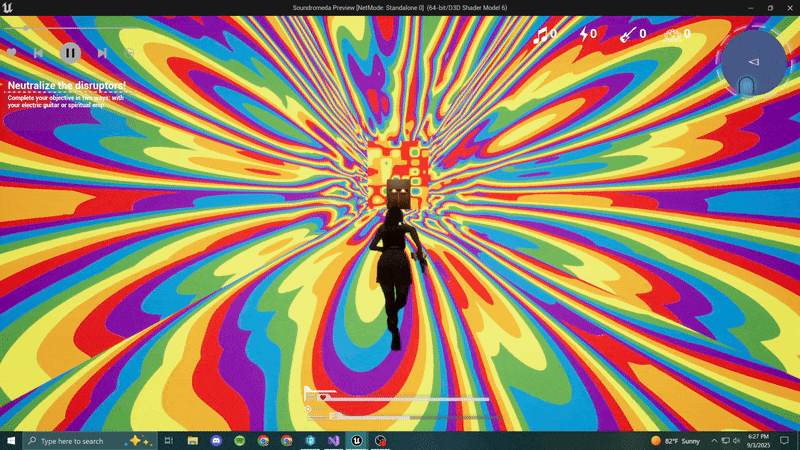800x450 pixels.
Task: Click the Unreal Engine logo in the title bar
Action: [x=8, y=8]
